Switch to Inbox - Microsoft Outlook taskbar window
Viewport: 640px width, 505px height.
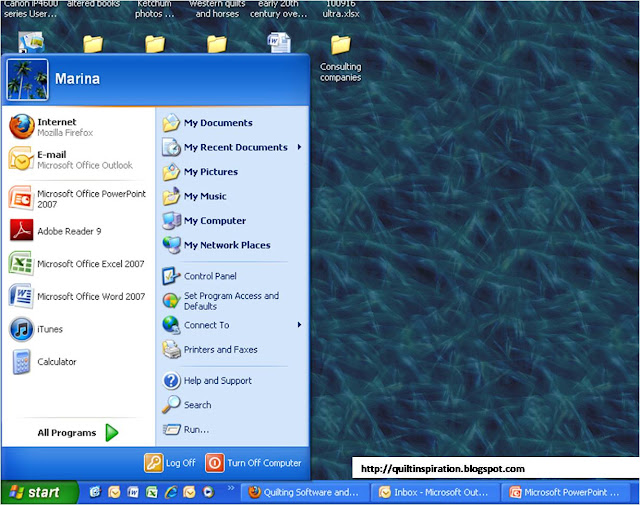click(x=435, y=493)
